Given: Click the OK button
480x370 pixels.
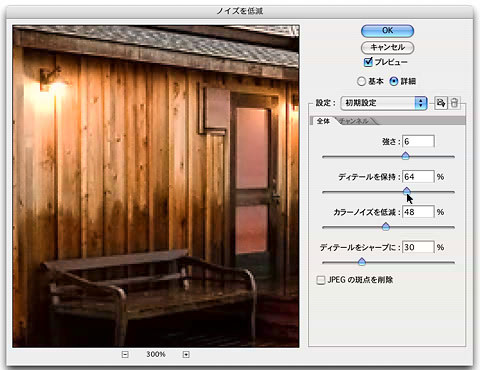Looking at the screenshot, I should [387, 31].
